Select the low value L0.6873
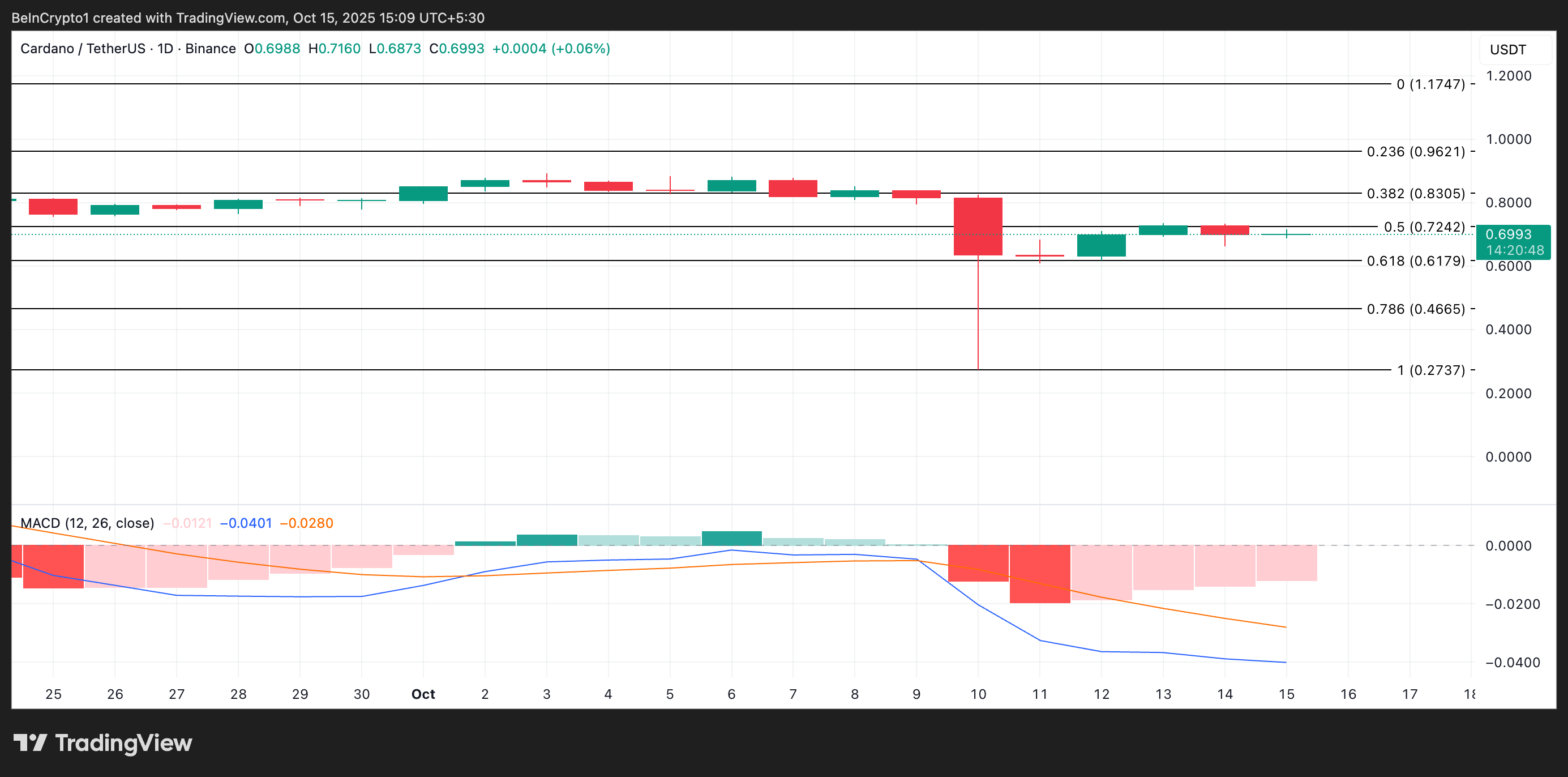Viewport: 1568px width, 777px height. point(396,49)
